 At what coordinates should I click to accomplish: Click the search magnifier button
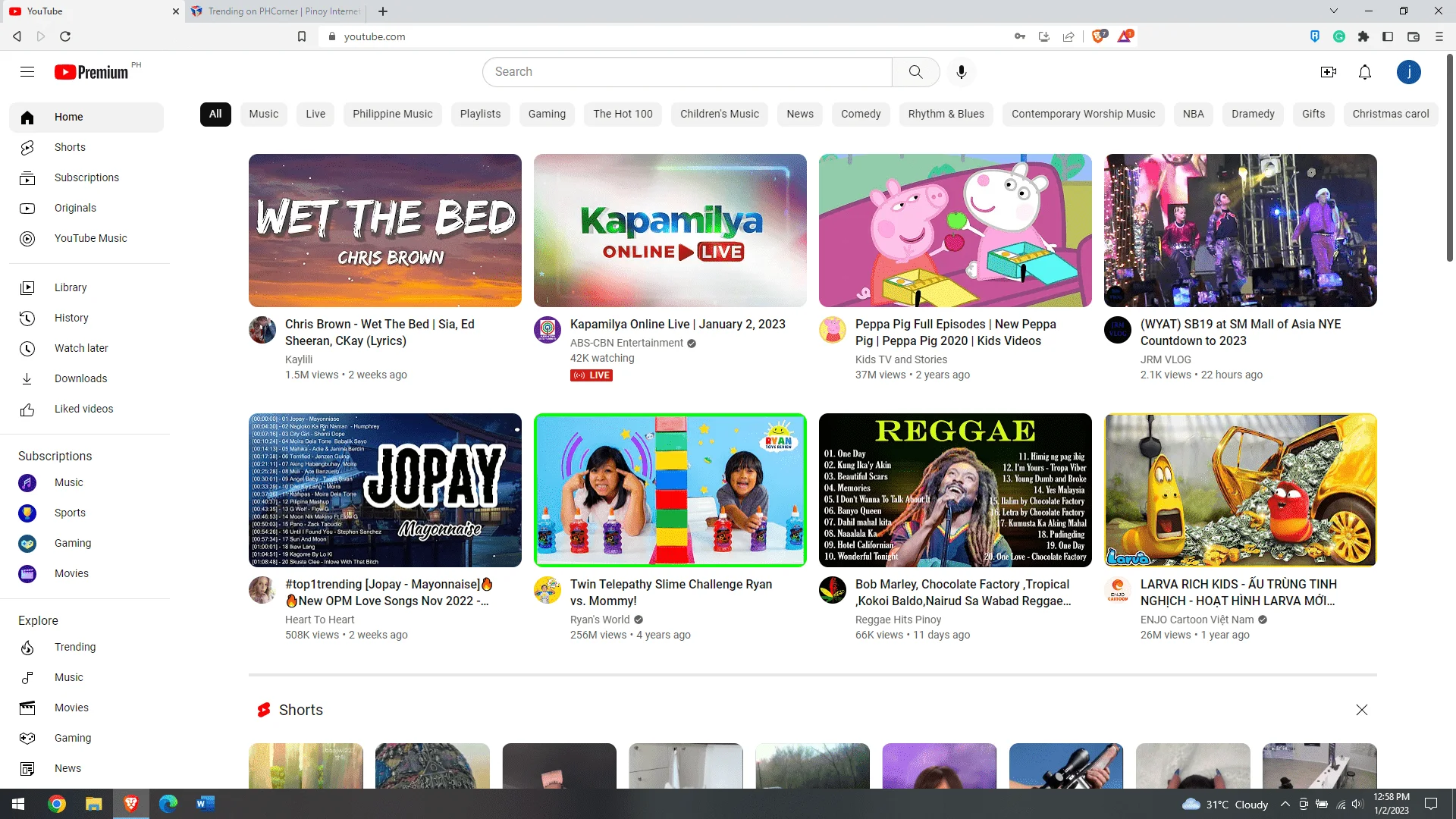pos(915,72)
